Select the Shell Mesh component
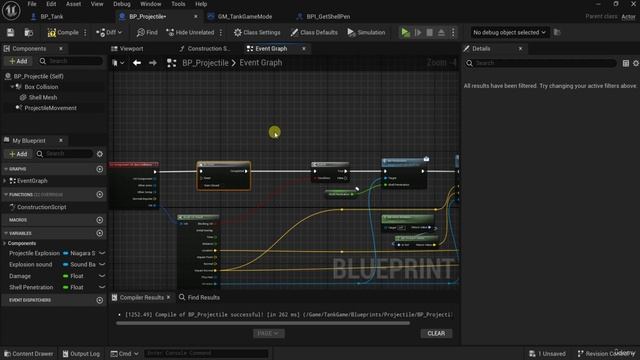Viewport: 640px width, 360px height. pos(43,98)
